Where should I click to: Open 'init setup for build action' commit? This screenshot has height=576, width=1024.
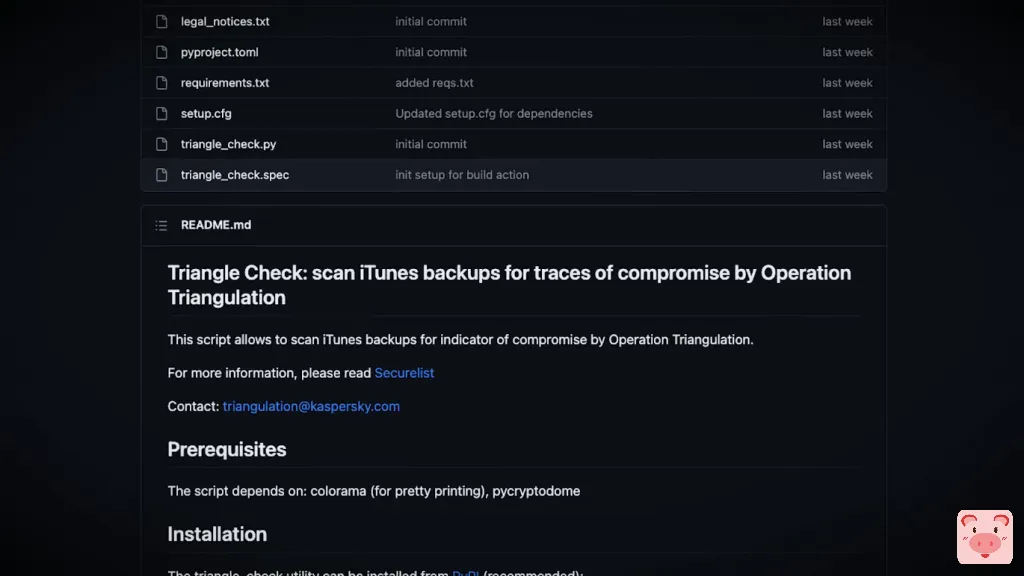coord(462,175)
